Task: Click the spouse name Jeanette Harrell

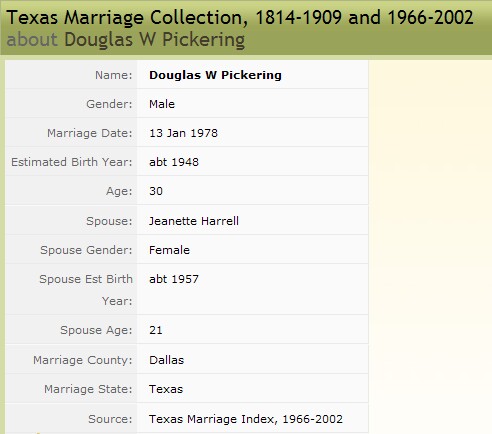Action: pyautogui.click(x=194, y=221)
